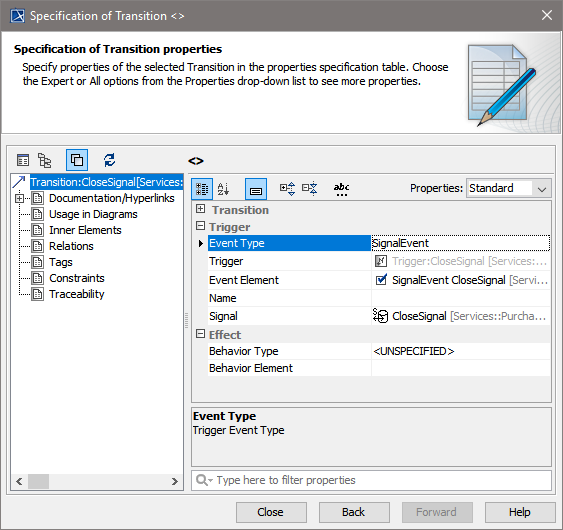The height and width of the screenshot is (530, 563).
Task: Click the specification table view icon
Action: (x=23, y=160)
